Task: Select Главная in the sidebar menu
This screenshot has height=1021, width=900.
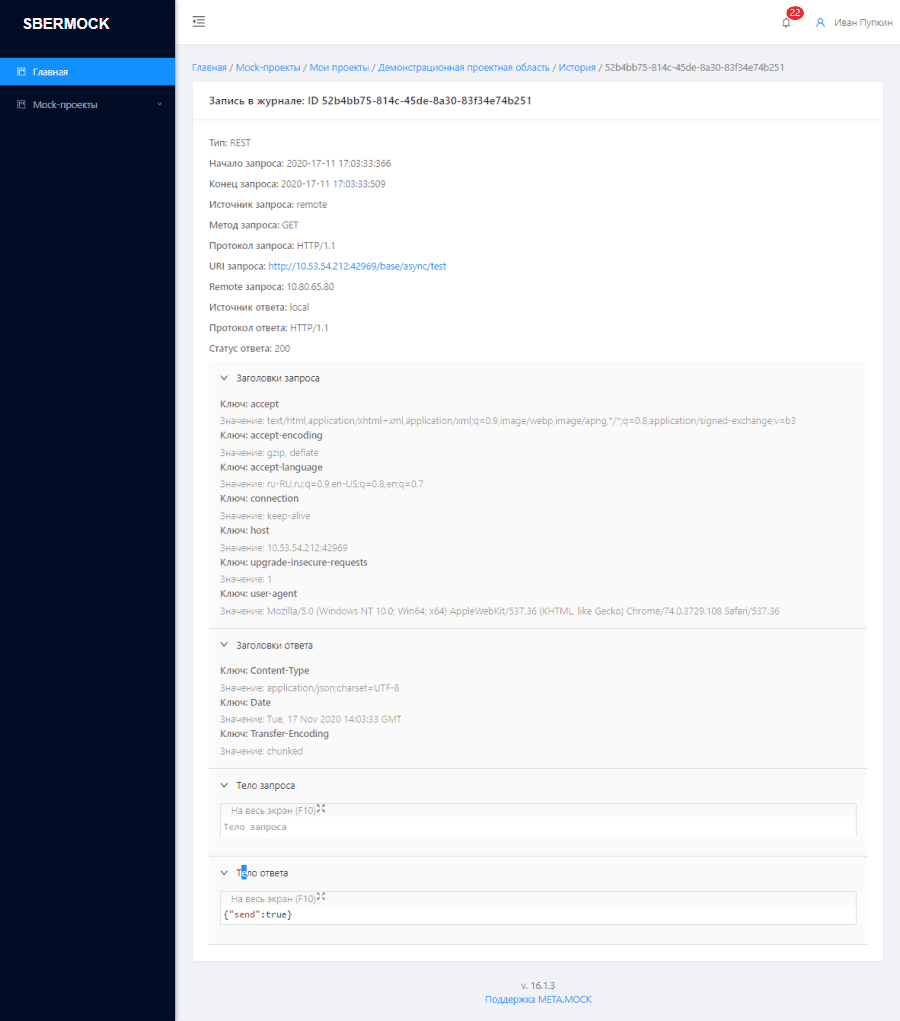Action: (50, 72)
